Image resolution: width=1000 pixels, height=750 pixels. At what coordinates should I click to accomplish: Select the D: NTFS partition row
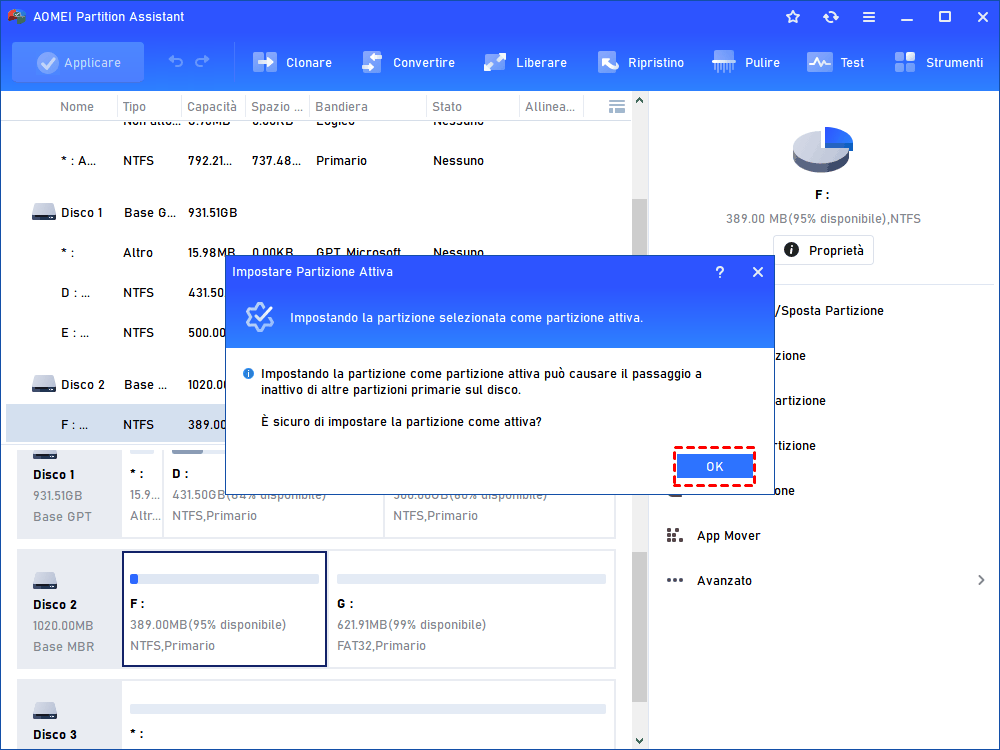(x=116, y=293)
